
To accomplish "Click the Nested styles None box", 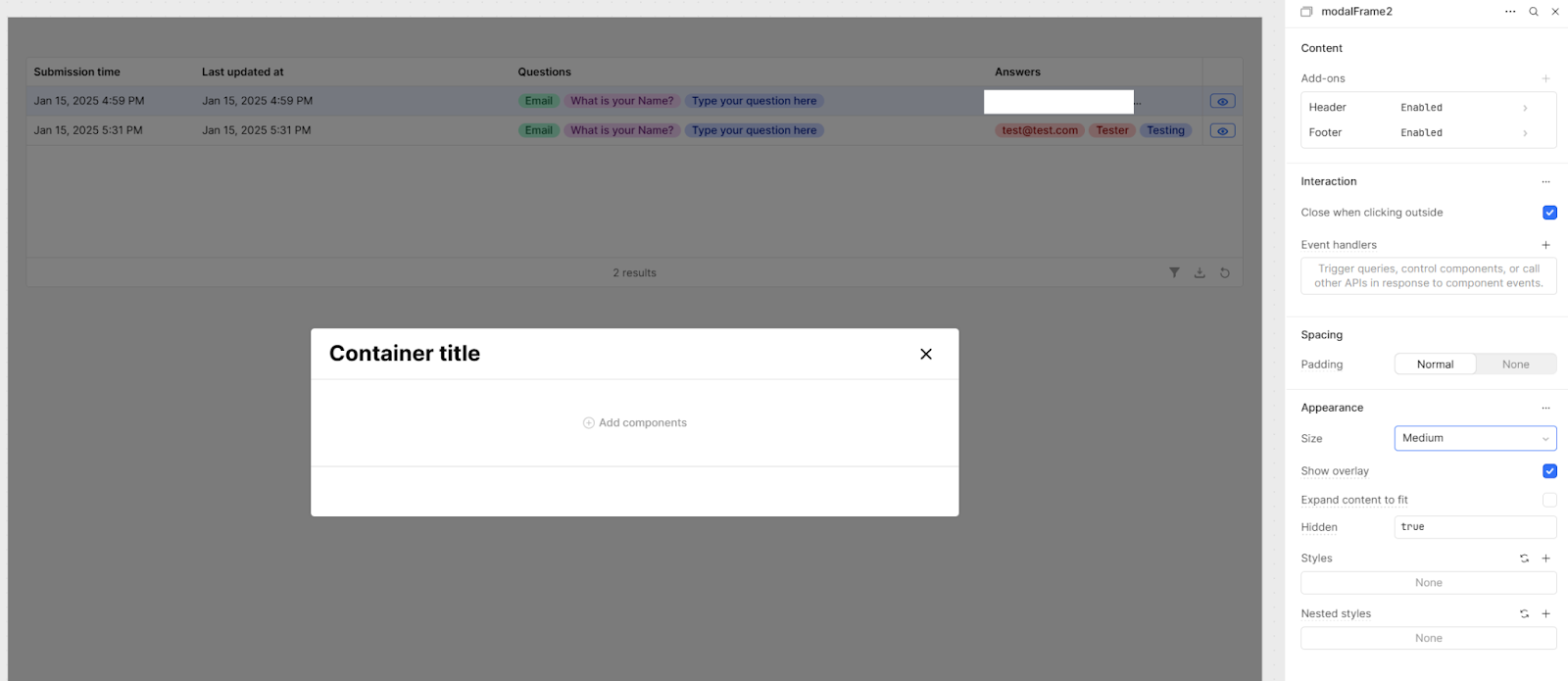I will point(1428,638).
